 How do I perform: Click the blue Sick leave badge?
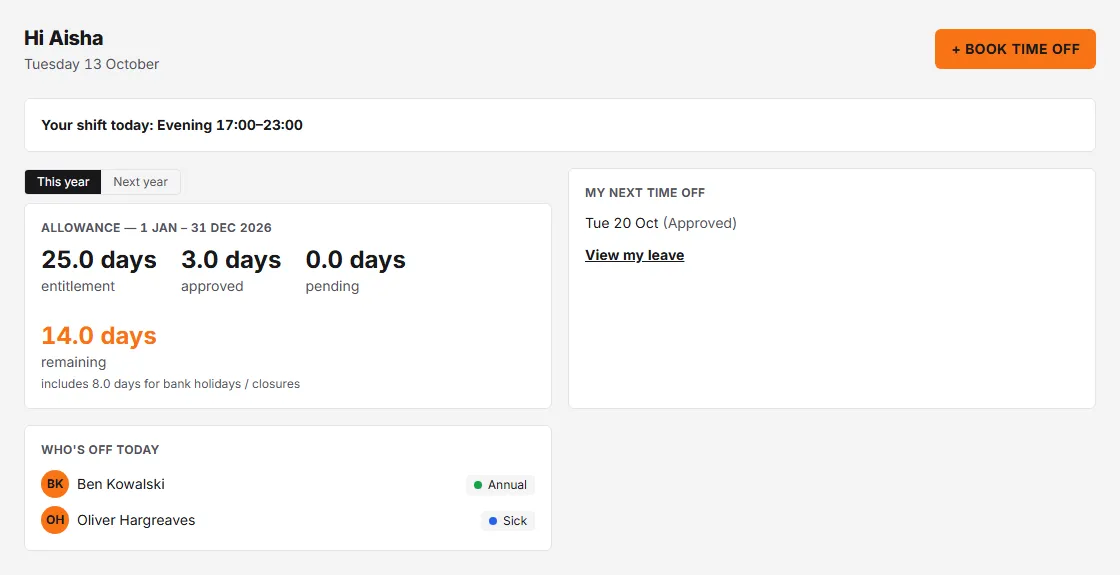click(x=508, y=521)
